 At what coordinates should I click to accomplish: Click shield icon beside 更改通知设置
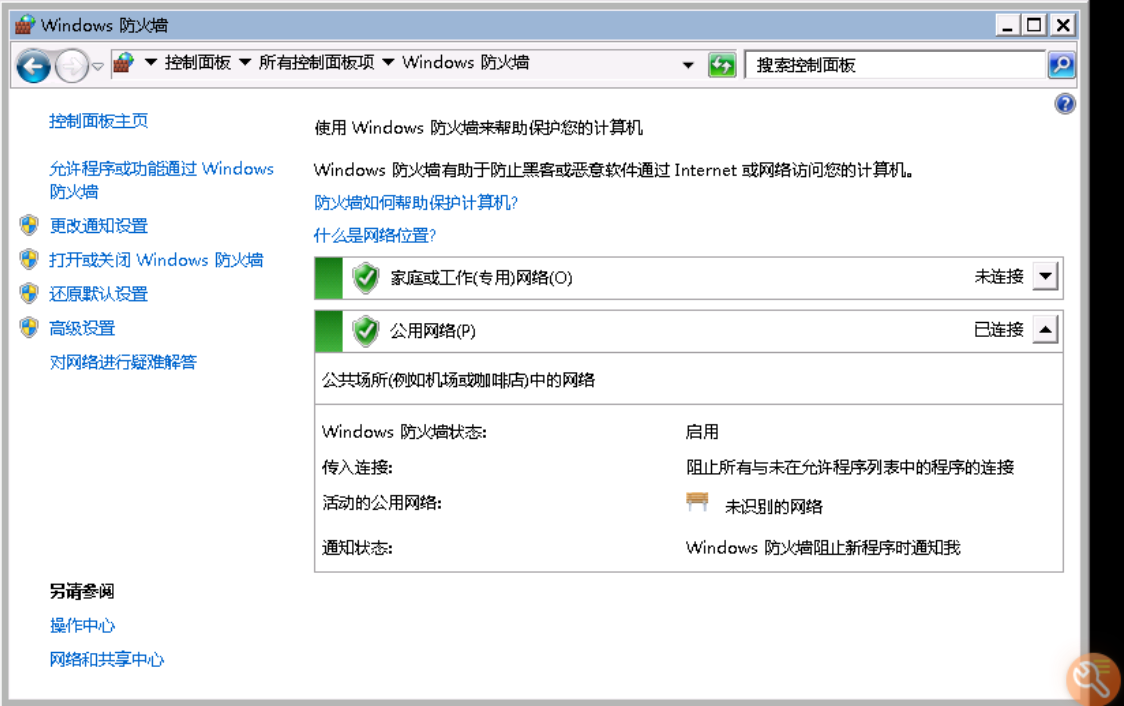coord(29,225)
